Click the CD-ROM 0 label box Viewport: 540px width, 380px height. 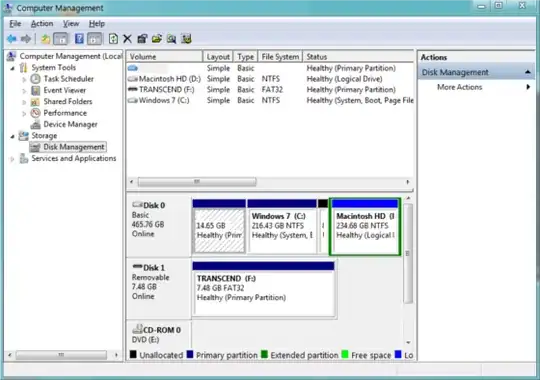coord(159,334)
